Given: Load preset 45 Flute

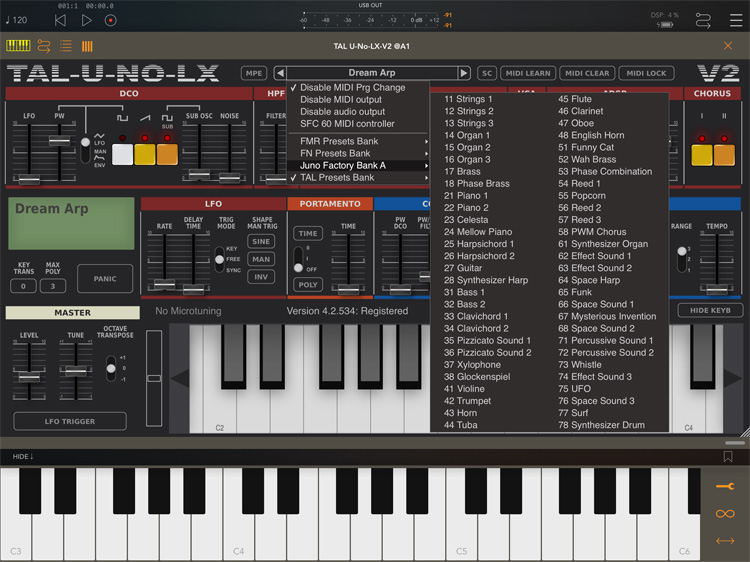Looking at the screenshot, I should [574, 99].
